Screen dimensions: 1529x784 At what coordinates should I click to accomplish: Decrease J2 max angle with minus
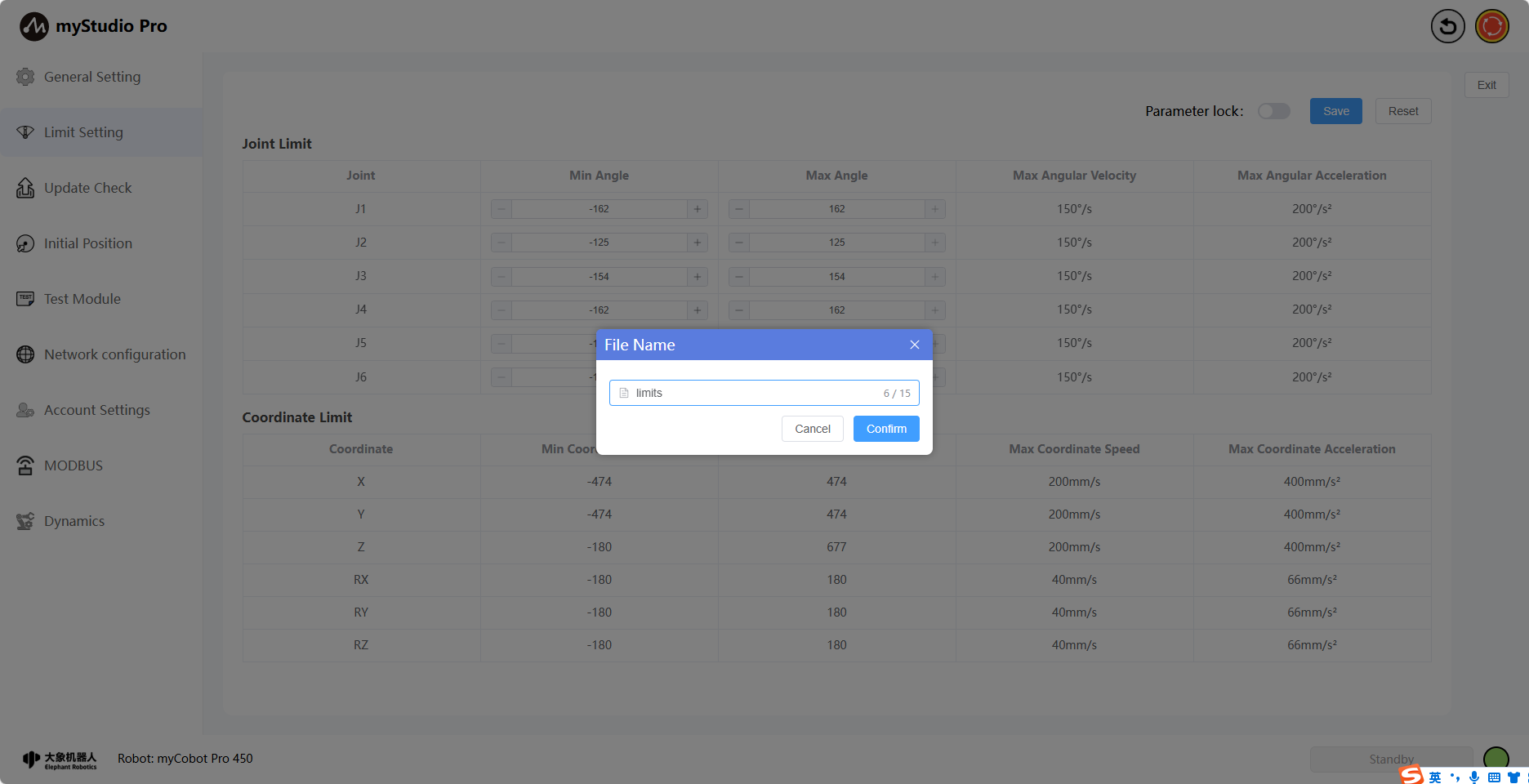point(739,243)
